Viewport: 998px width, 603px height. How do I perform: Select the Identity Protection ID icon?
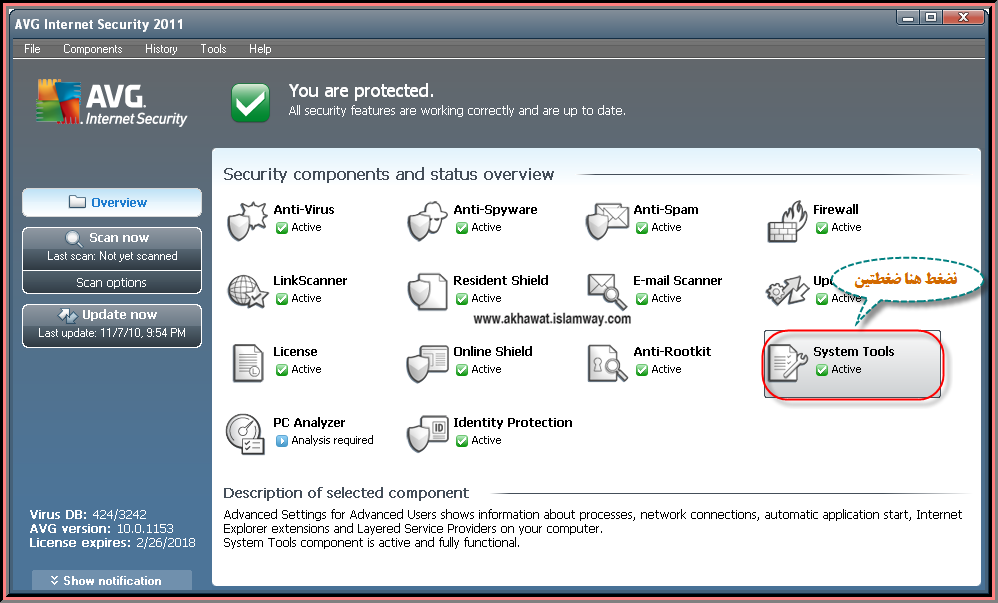click(427, 434)
